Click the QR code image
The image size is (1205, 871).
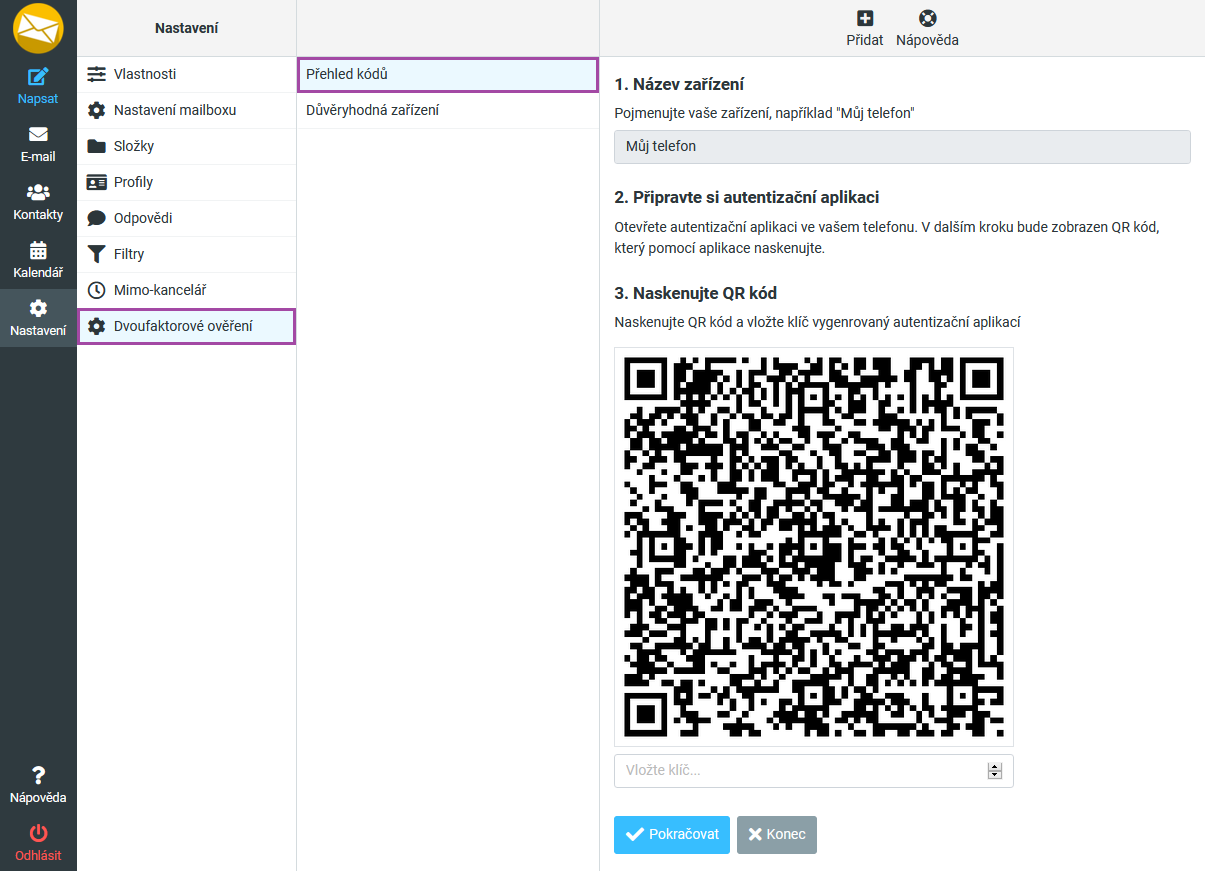click(x=814, y=547)
